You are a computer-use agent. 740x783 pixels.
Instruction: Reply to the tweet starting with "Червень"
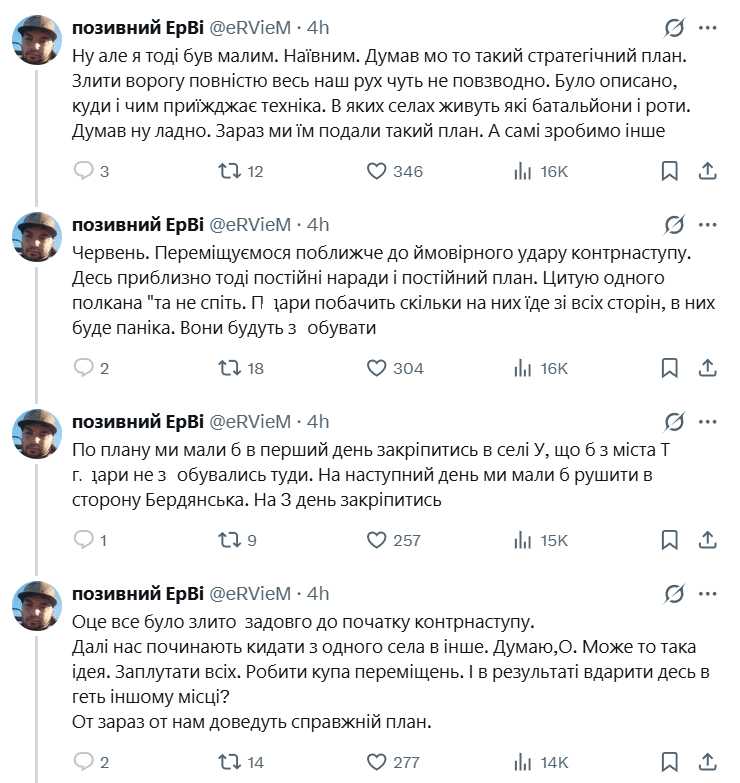(x=86, y=368)
